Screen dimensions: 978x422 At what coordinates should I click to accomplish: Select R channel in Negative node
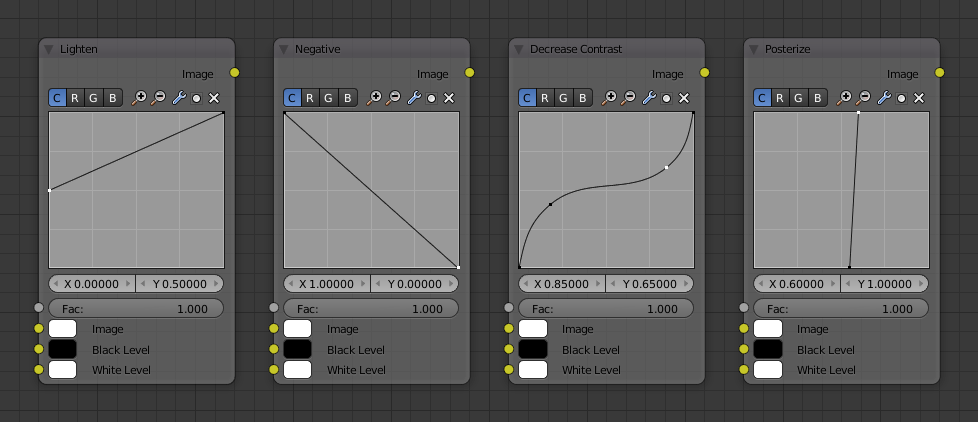310,98
